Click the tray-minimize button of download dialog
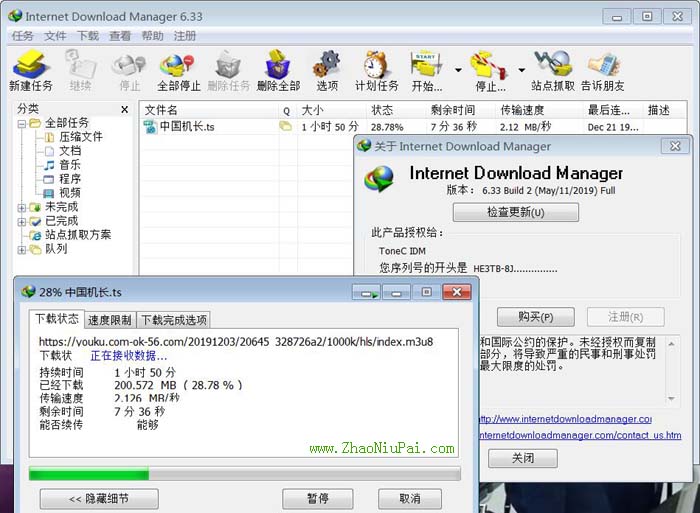The image size is (700, 513). [x=367, y=292]
